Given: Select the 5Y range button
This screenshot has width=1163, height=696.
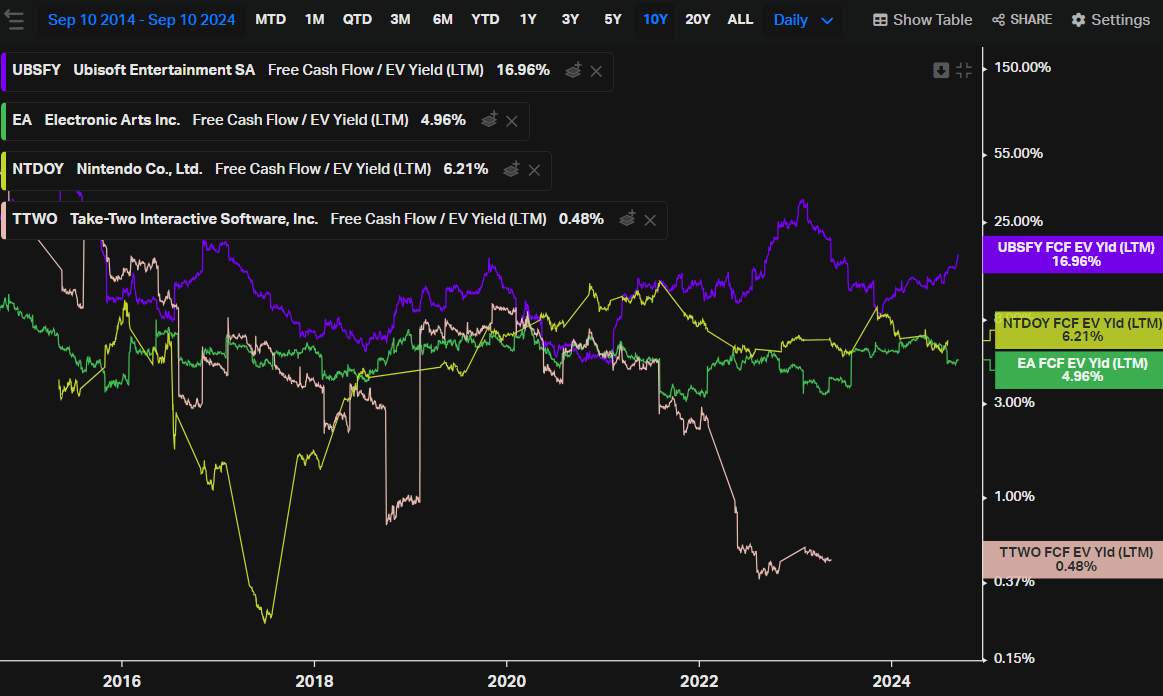Looking at the screenshot, I should pyautogui.click(x=613, y=18).
